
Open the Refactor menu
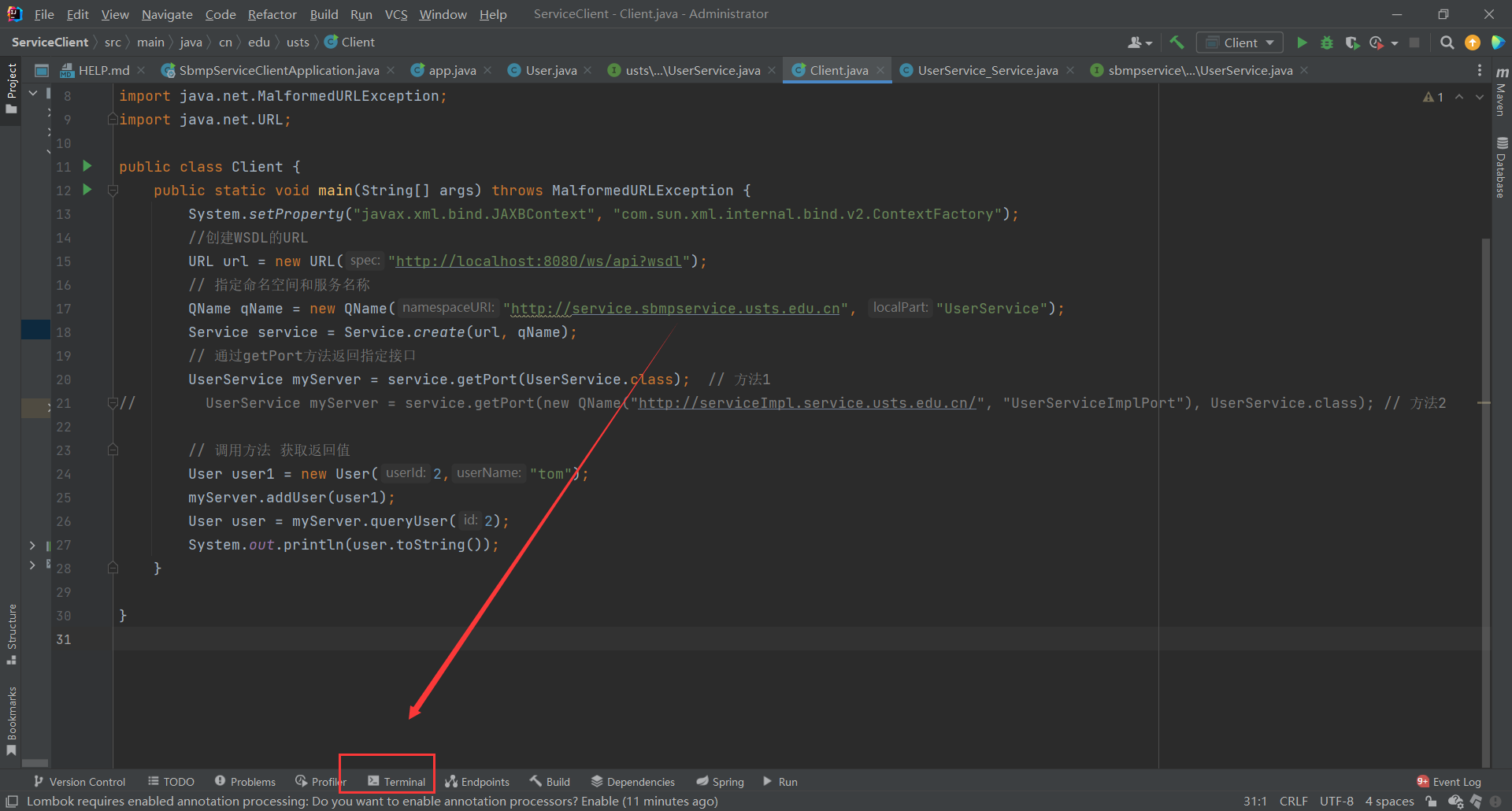tap(272, 14)
